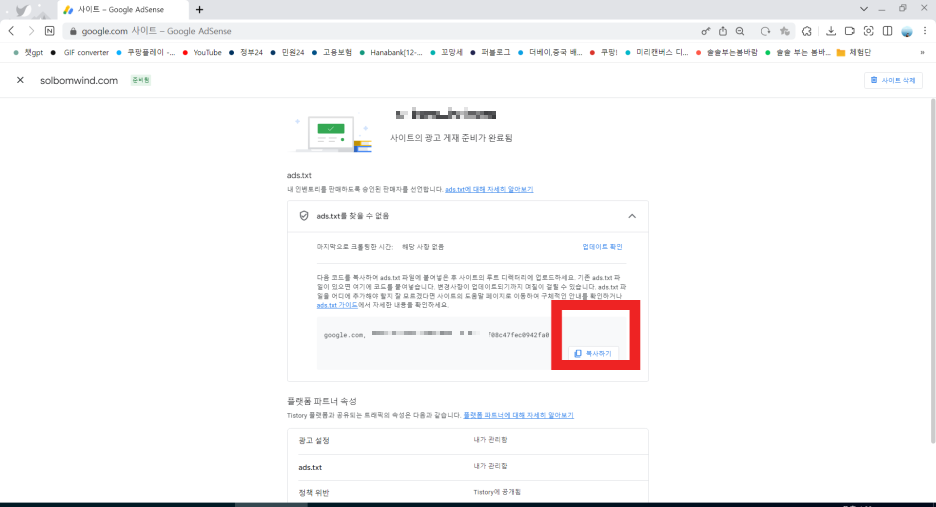Click the 준비됨 status badge
936x507 pixels.
141,80
